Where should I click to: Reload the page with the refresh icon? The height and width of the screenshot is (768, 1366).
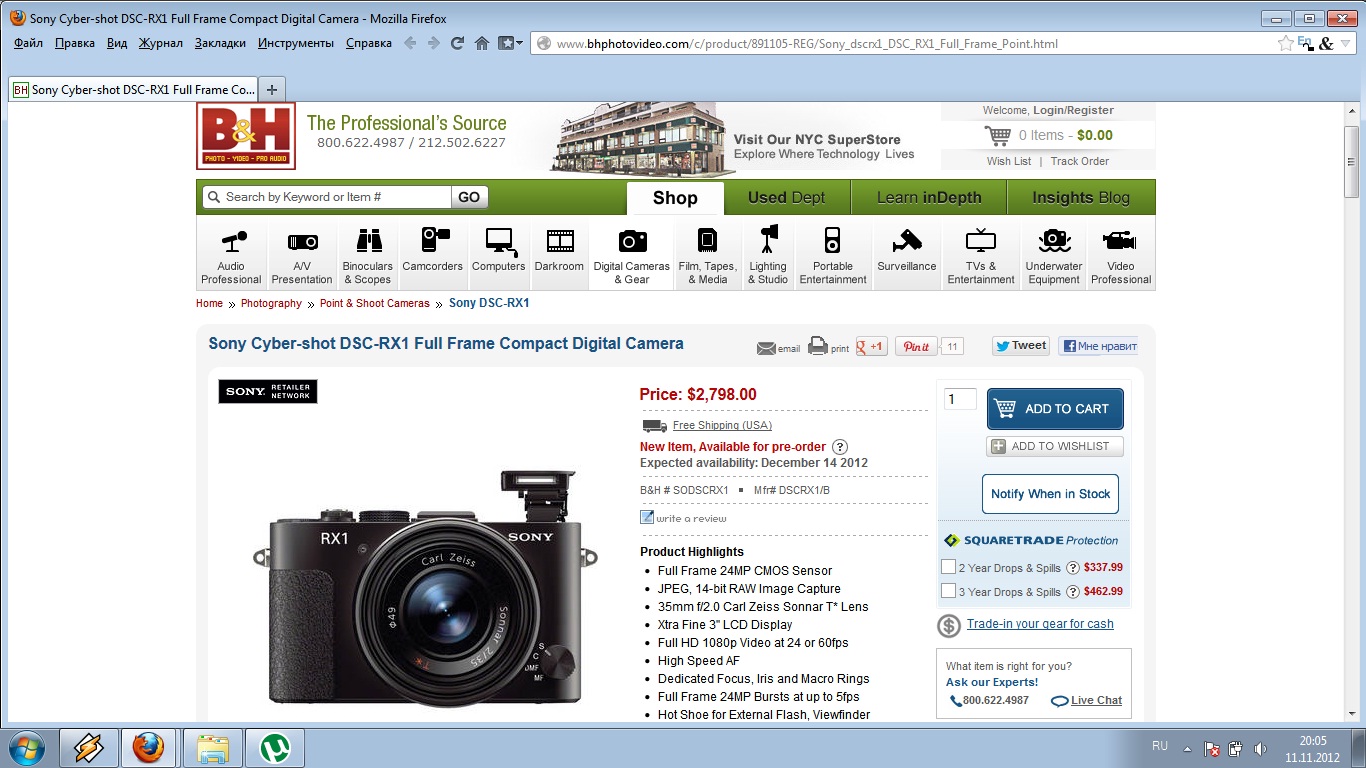(458, 43)
